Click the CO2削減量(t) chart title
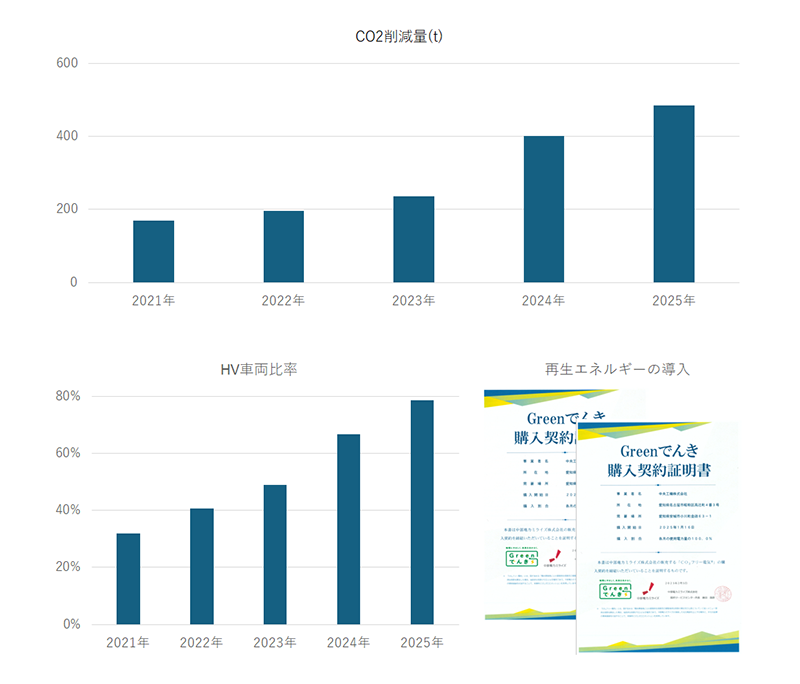 pyautogui.click(x=400, y=37)
